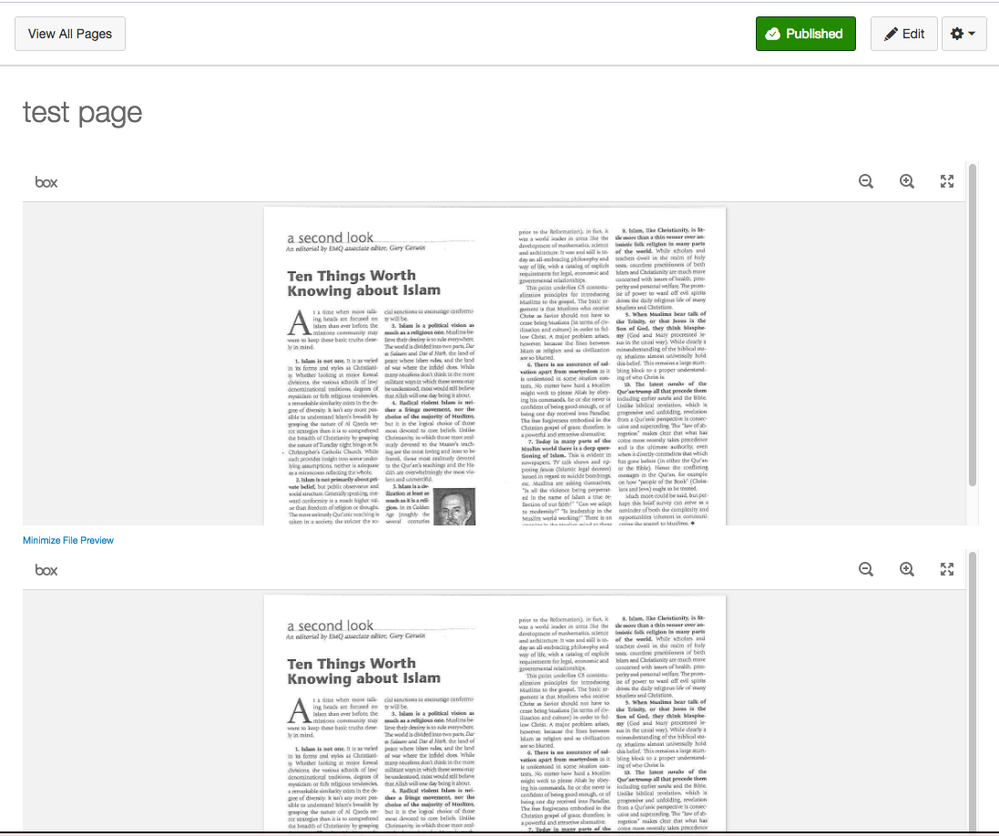Open the page Edit button

(x=904, y=34)
